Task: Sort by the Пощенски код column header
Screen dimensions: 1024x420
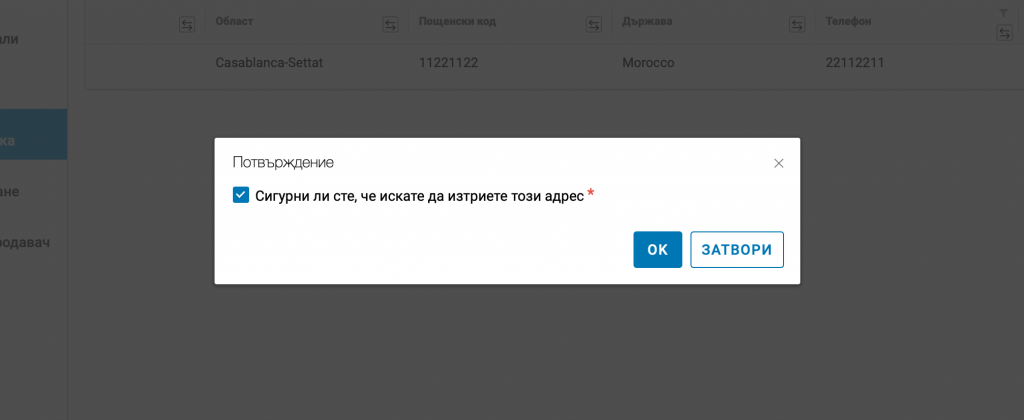Action: click(x=457, y=21)
